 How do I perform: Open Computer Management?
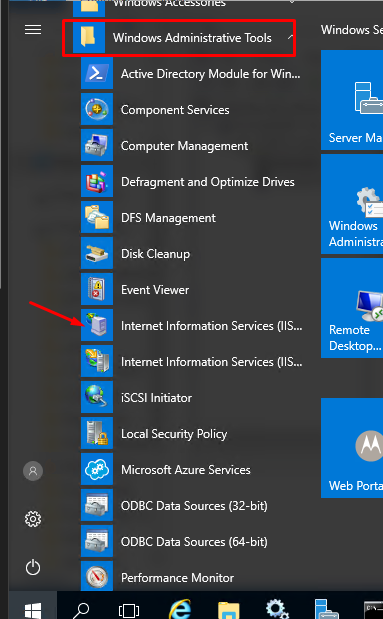click(x=192, y=145)
